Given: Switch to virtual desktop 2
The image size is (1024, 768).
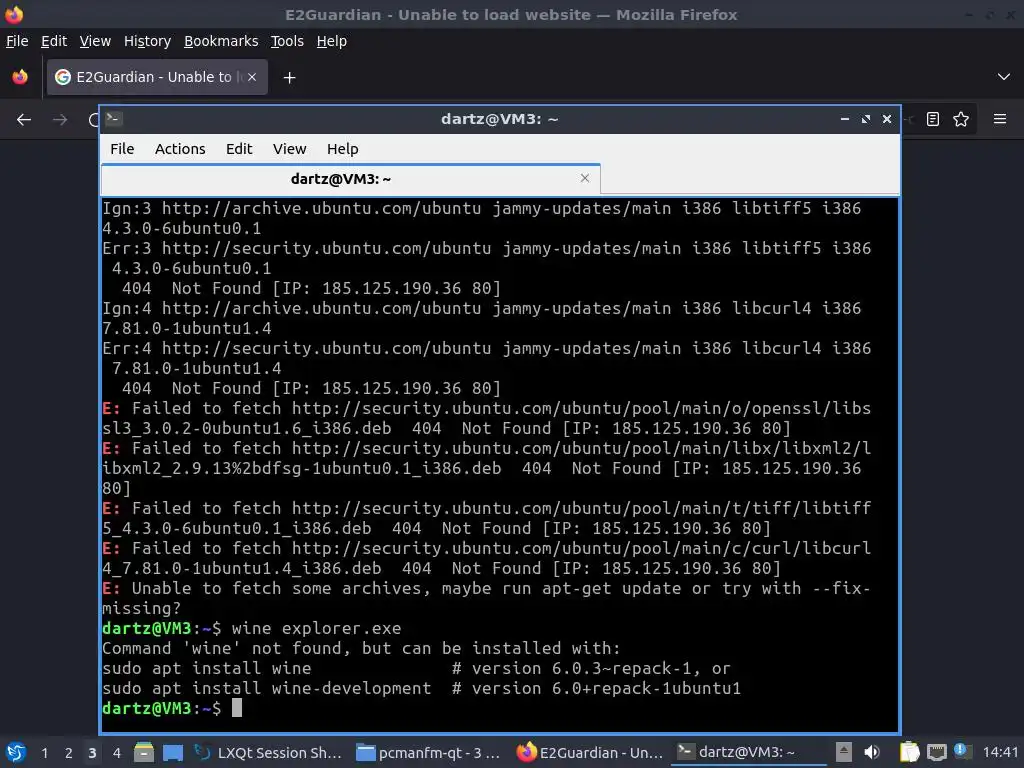Looking at the screenshot, I should [69, 753].
